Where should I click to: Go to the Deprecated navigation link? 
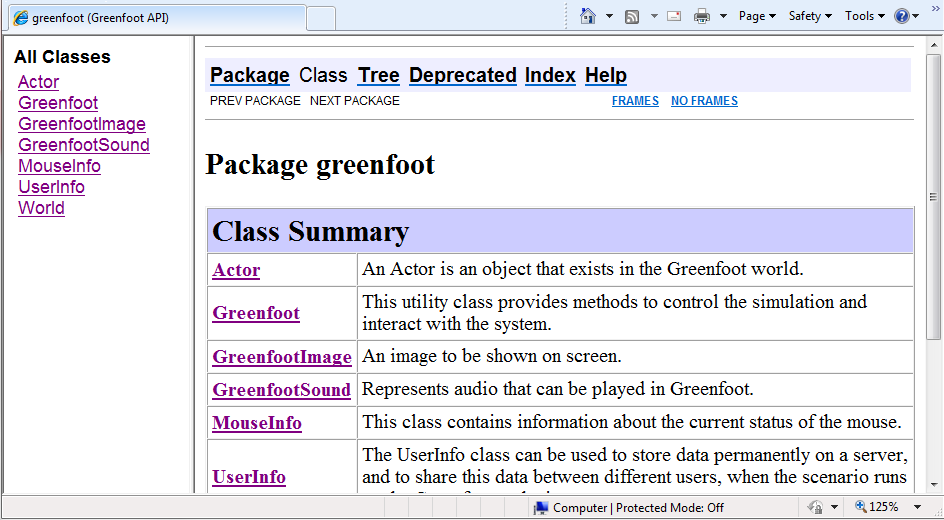(462, 75)
